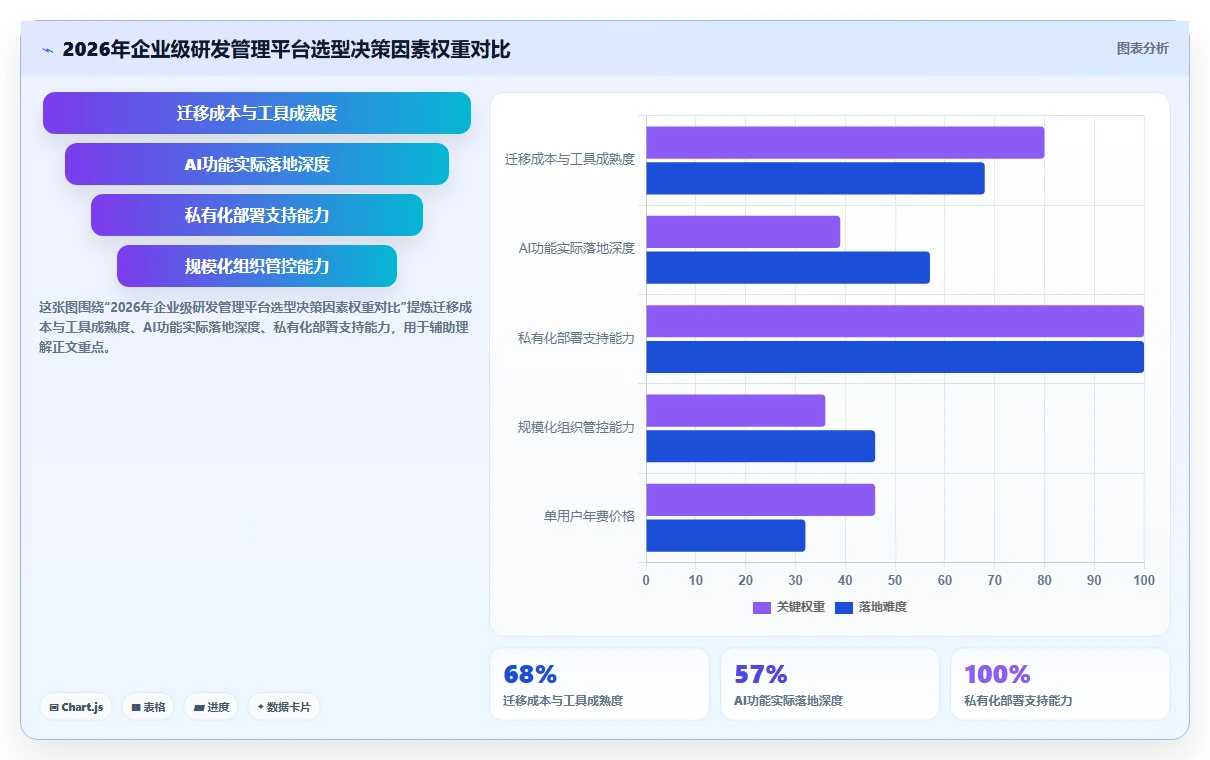
Task: Click the purple 单用户年费价格 bar
Action: click(x=760, y=500)
